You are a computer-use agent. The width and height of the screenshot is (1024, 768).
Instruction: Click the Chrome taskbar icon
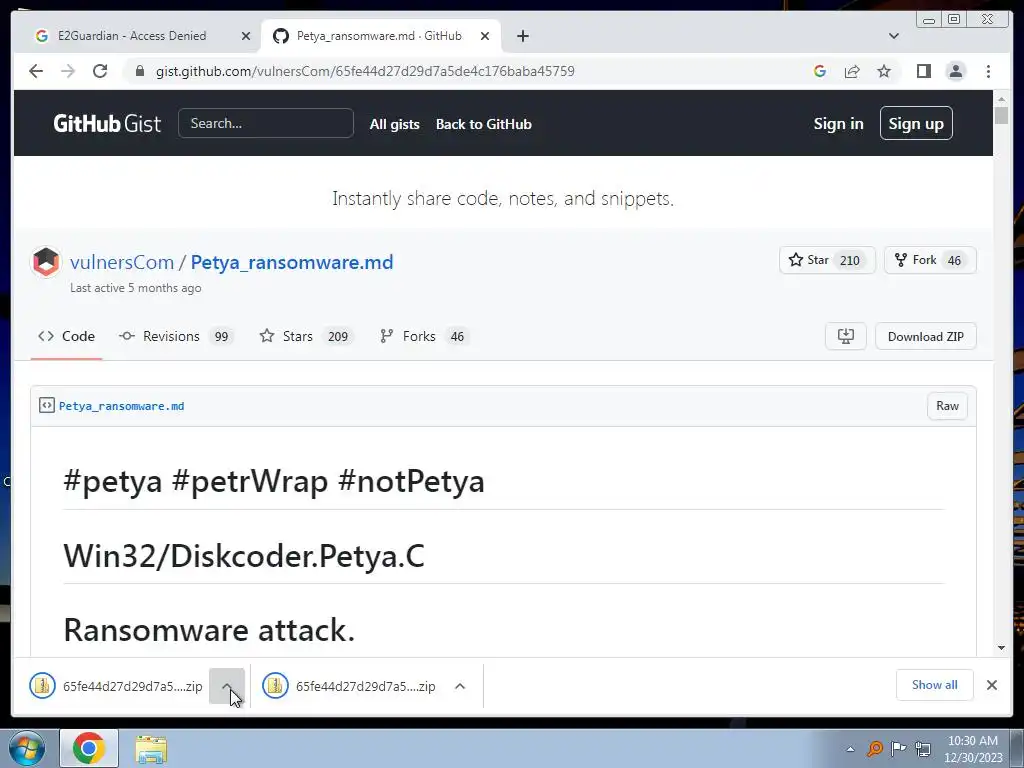click(89, 748)
